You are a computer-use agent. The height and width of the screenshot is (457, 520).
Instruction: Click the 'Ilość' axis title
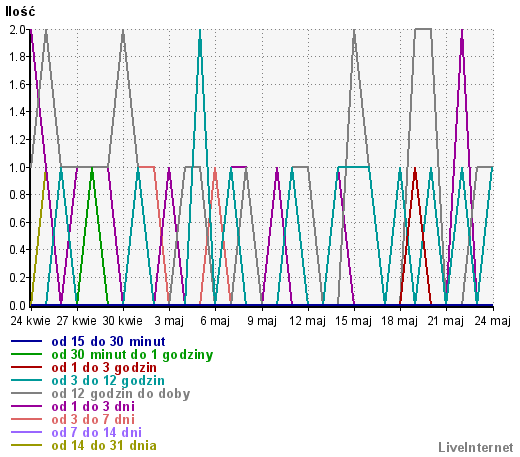tap(20, 12)
